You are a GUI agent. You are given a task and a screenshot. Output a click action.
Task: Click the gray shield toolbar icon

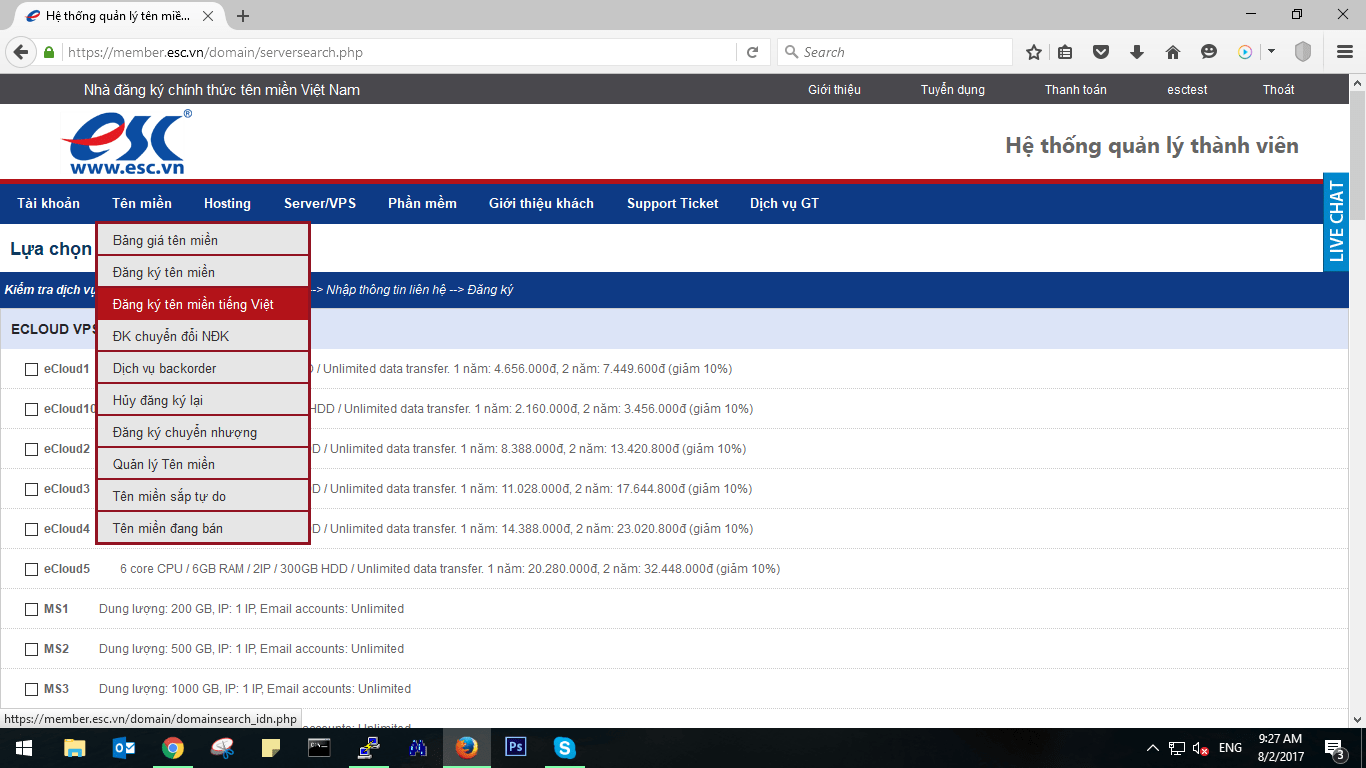[1302, 52]
